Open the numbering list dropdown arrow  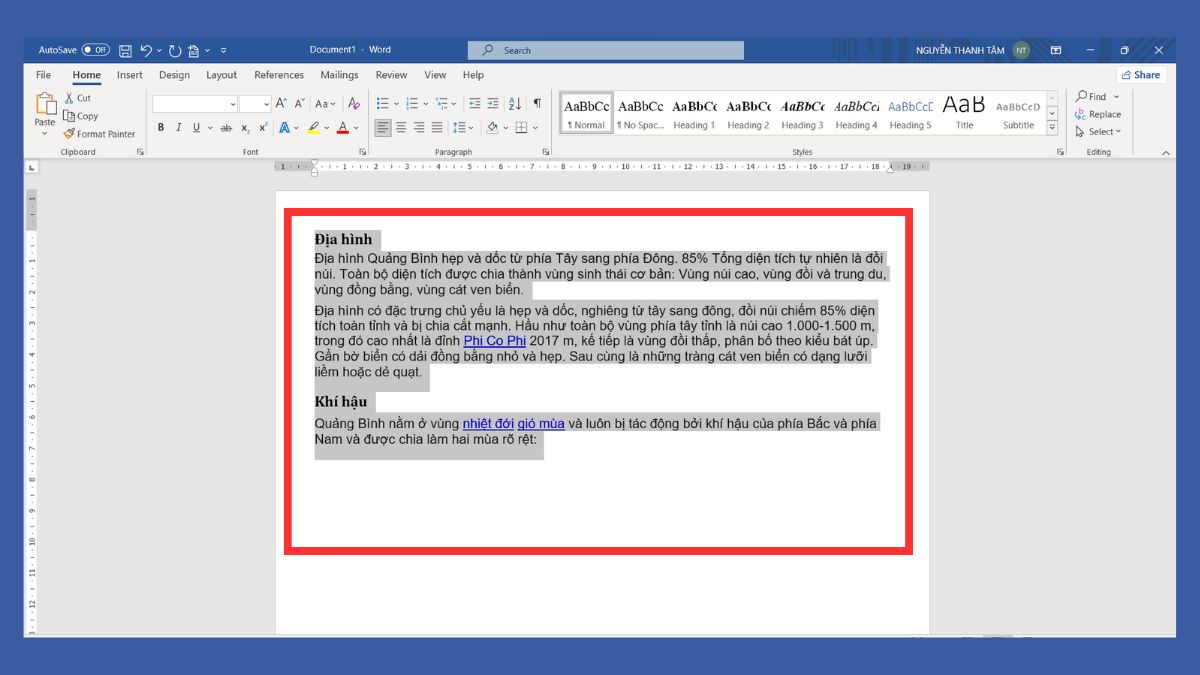(426, 104)
